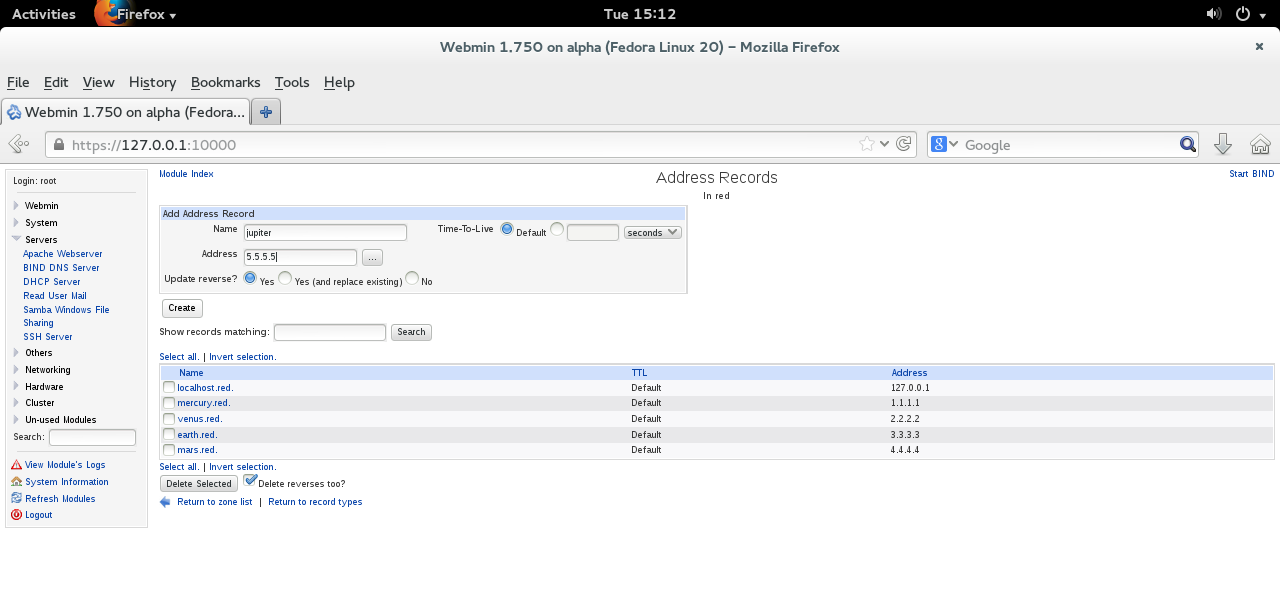The height and width of the screenshot is (592, 1280).
Task: Open the History menu
Action: coord(152,83)
